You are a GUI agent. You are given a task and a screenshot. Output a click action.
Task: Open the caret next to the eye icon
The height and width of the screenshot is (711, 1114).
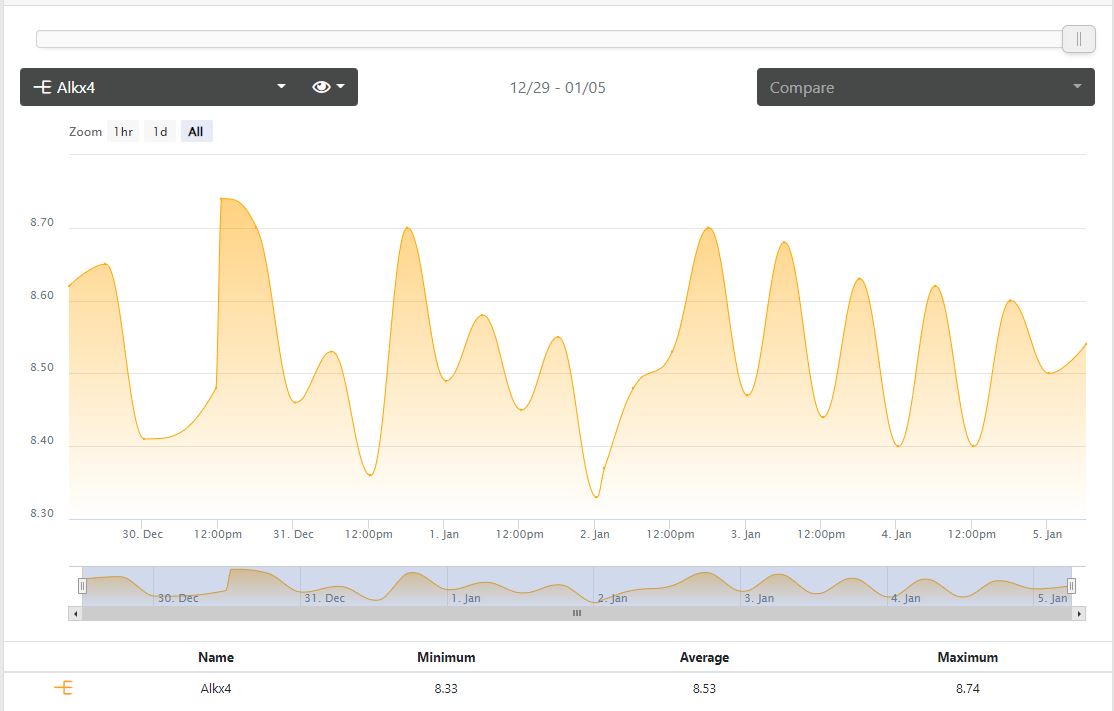coord(341,87)
